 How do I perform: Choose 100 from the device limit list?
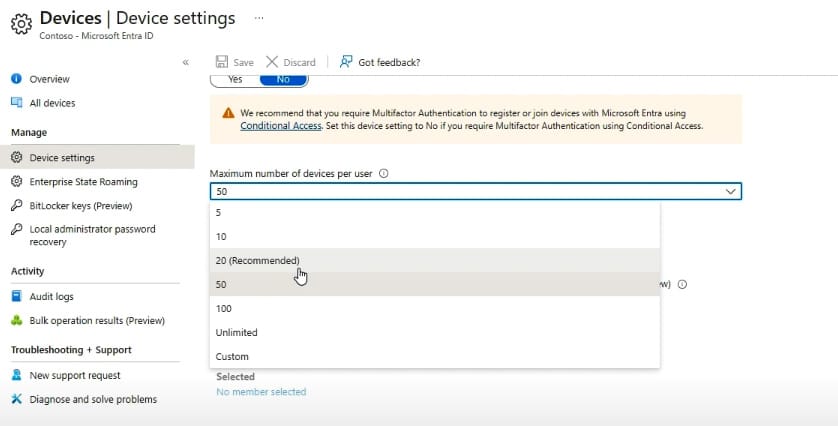pos(435,308)
